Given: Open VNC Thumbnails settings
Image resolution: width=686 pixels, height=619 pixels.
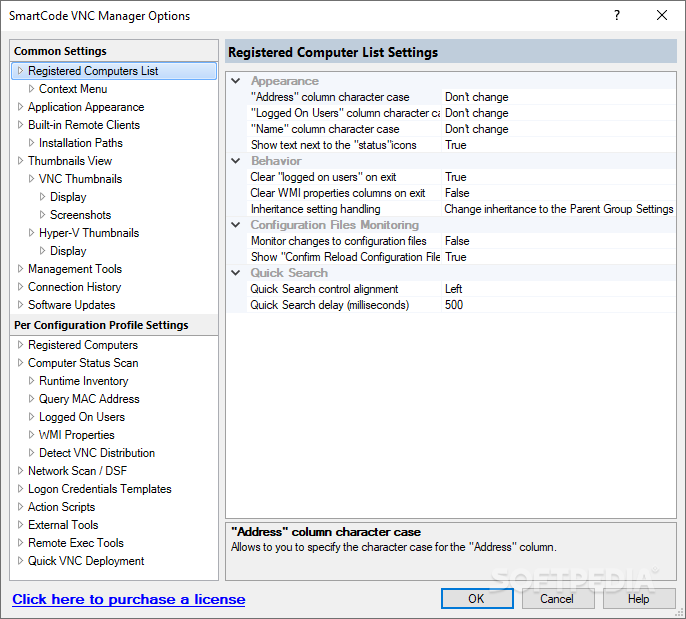Looking at the screenshot, I should click(x=80, y=178).
